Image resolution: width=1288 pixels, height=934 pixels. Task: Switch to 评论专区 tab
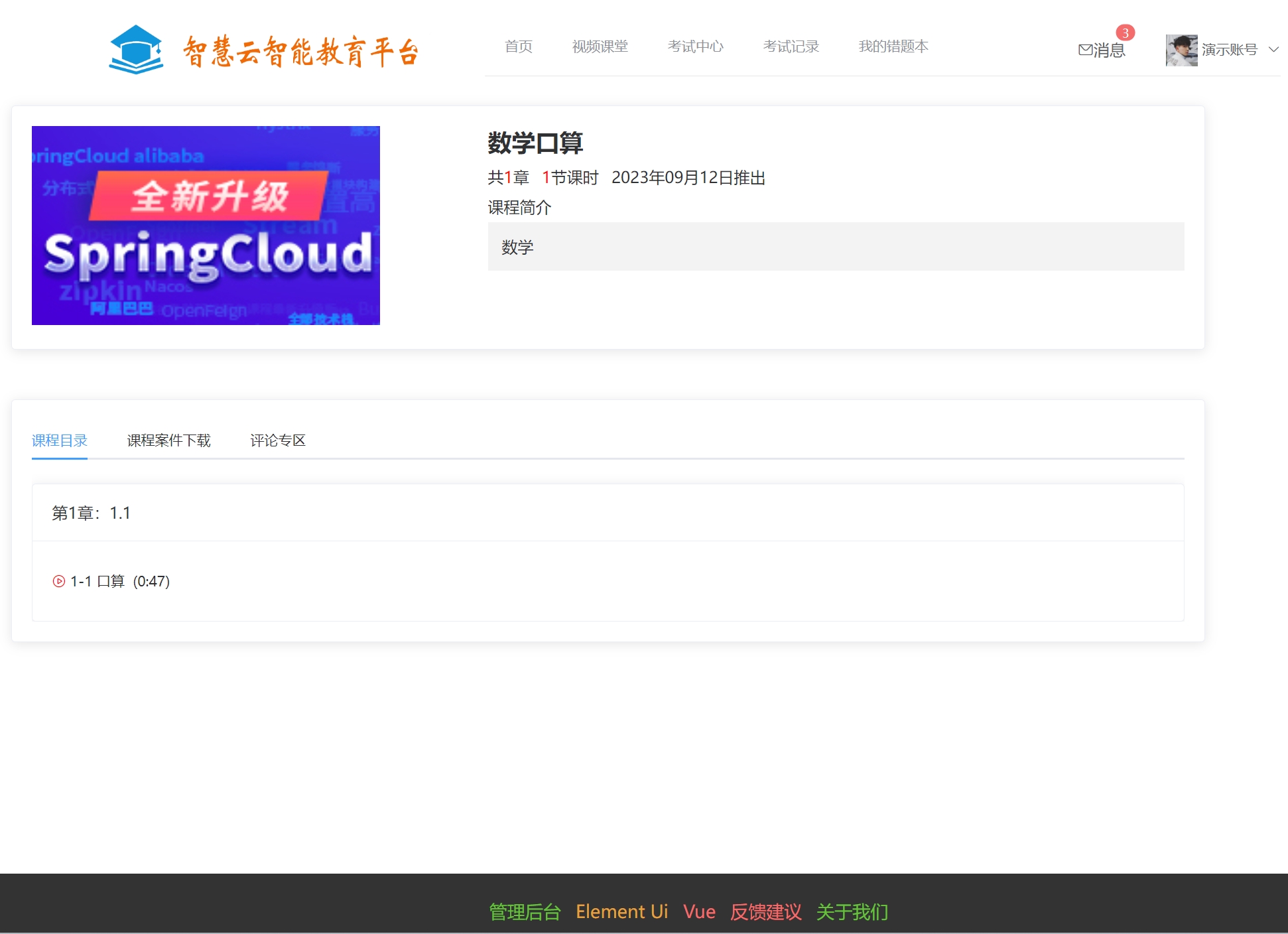pos(277,440)
